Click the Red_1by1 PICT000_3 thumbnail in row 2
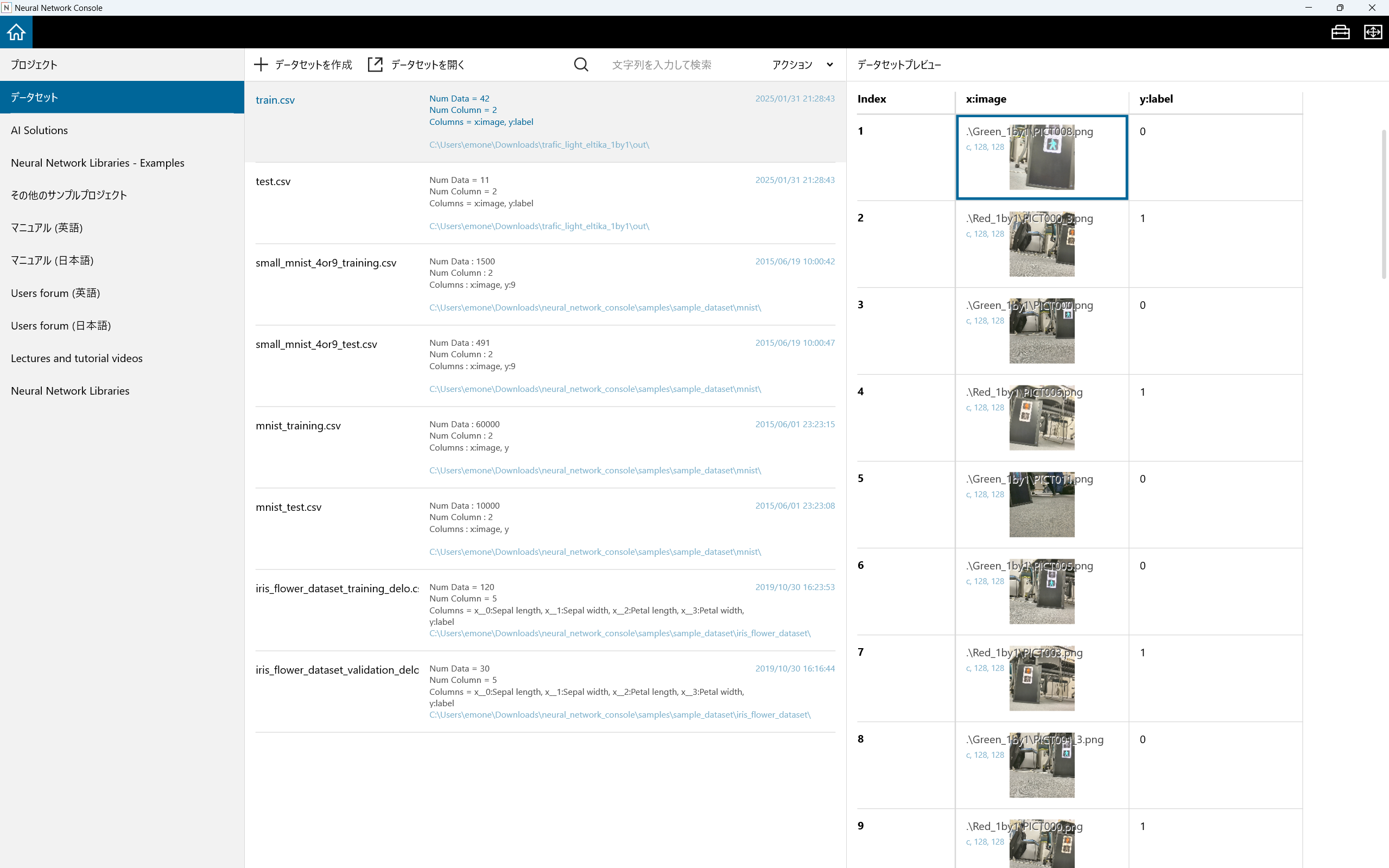 pos(1042,244)
